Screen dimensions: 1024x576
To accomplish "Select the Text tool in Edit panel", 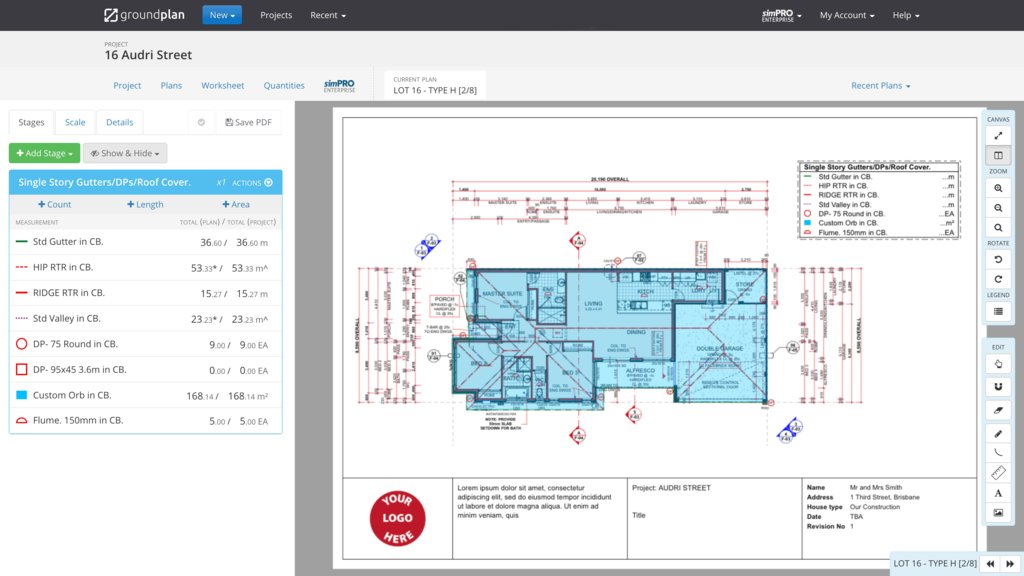I will point(997,492).
